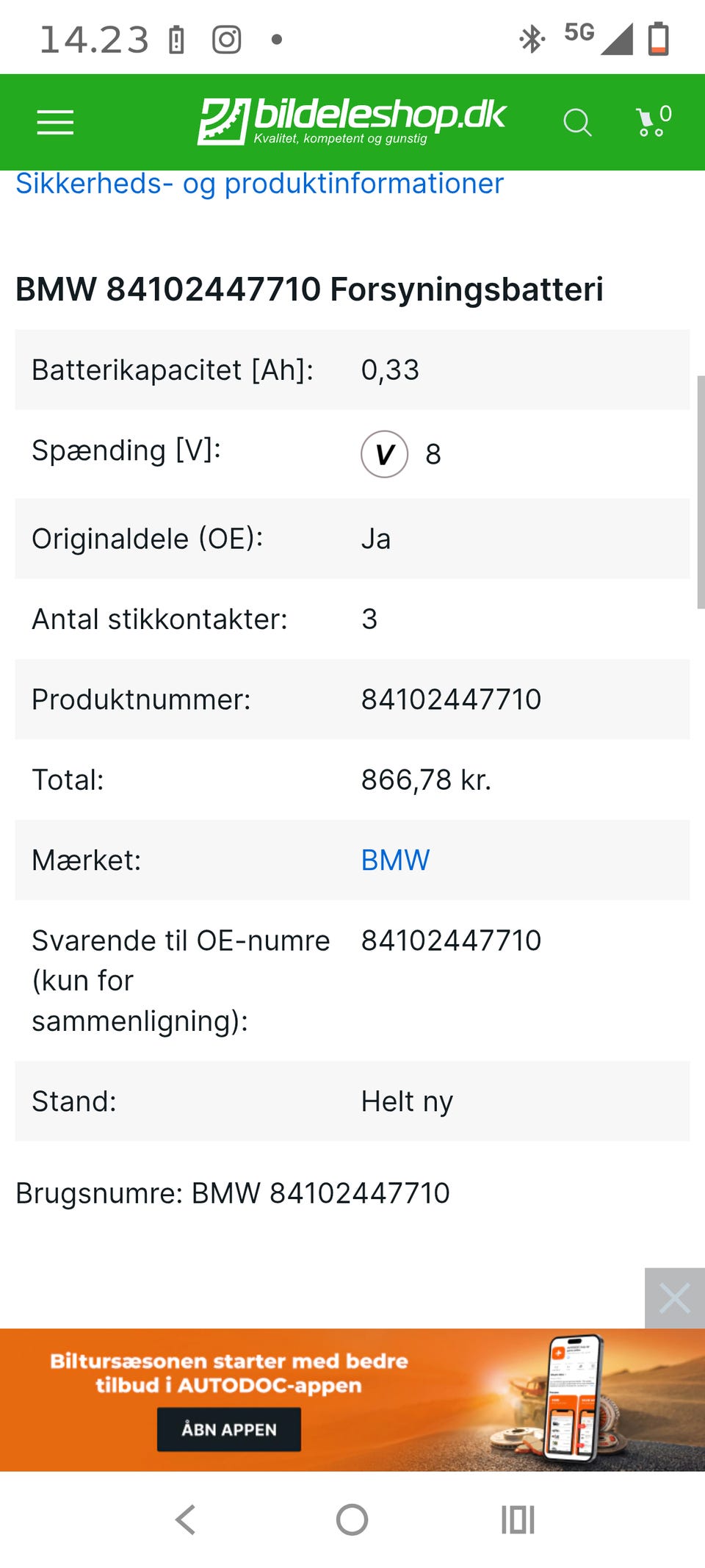
Task: Select the Produktnummer value 84102447710
Action: [451, 700]
